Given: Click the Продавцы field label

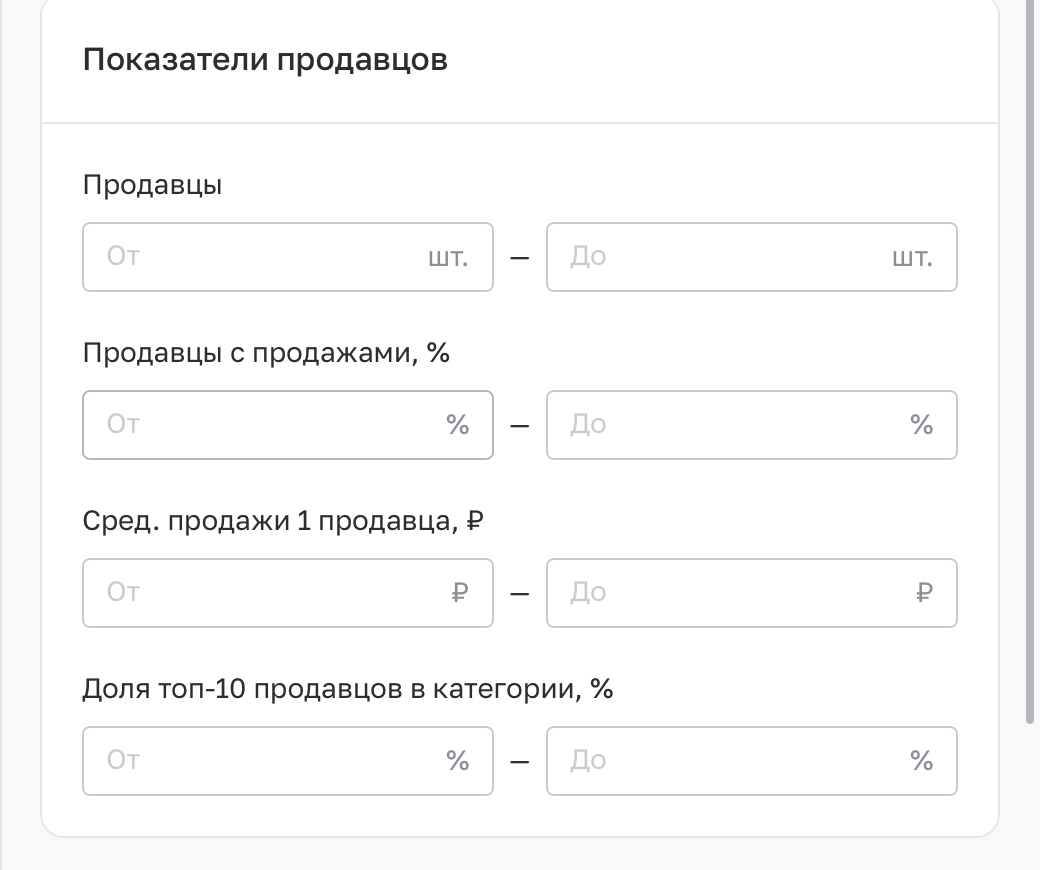Looking at the screenshot, I should pyautogui.click(x=153, y=185).
